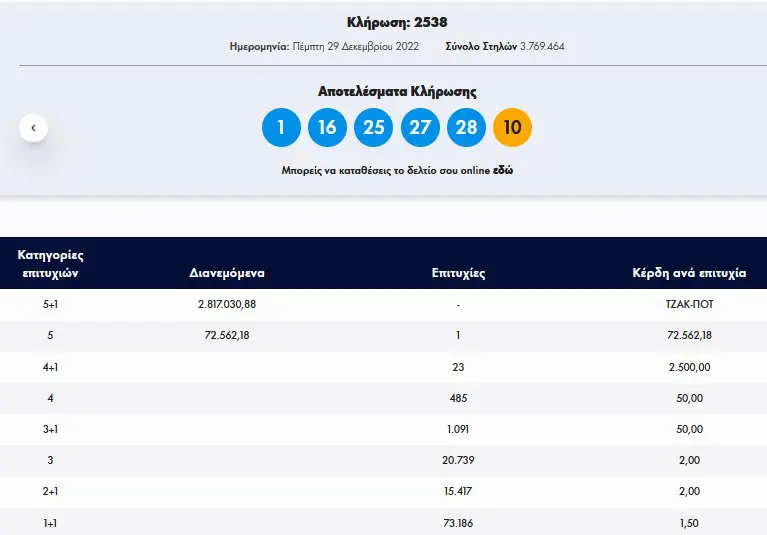Click the previous draw arrow button
Image resolution: width=767 pixels, height=535 pixels.
33,128
